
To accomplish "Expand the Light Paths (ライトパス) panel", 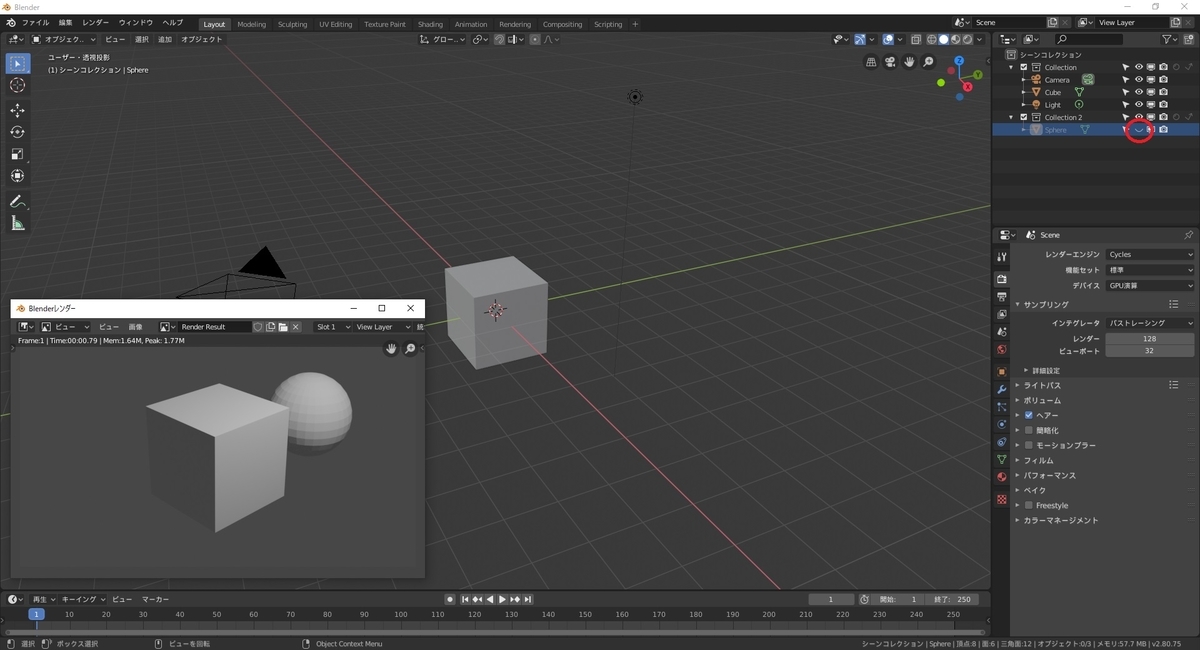I will click(x=1043, y=385).
